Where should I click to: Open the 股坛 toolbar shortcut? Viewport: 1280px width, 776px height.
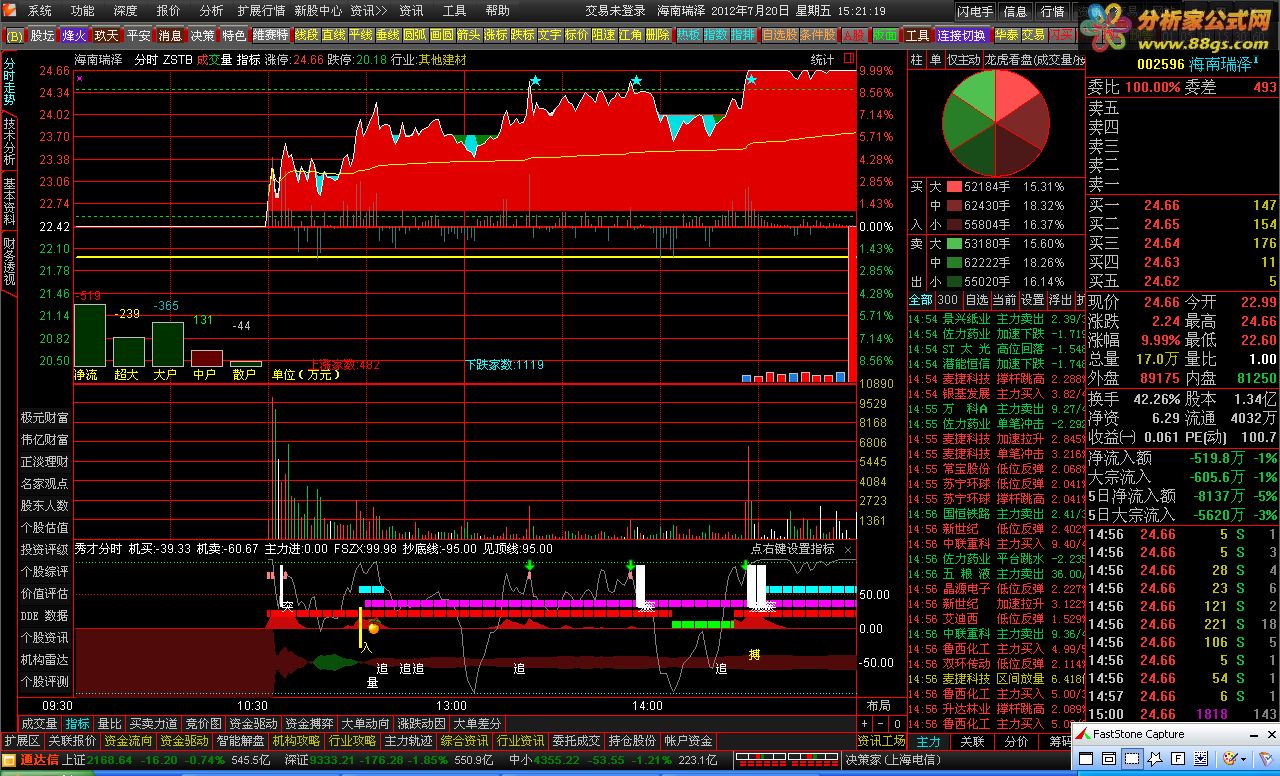click(x=42, y=35)
